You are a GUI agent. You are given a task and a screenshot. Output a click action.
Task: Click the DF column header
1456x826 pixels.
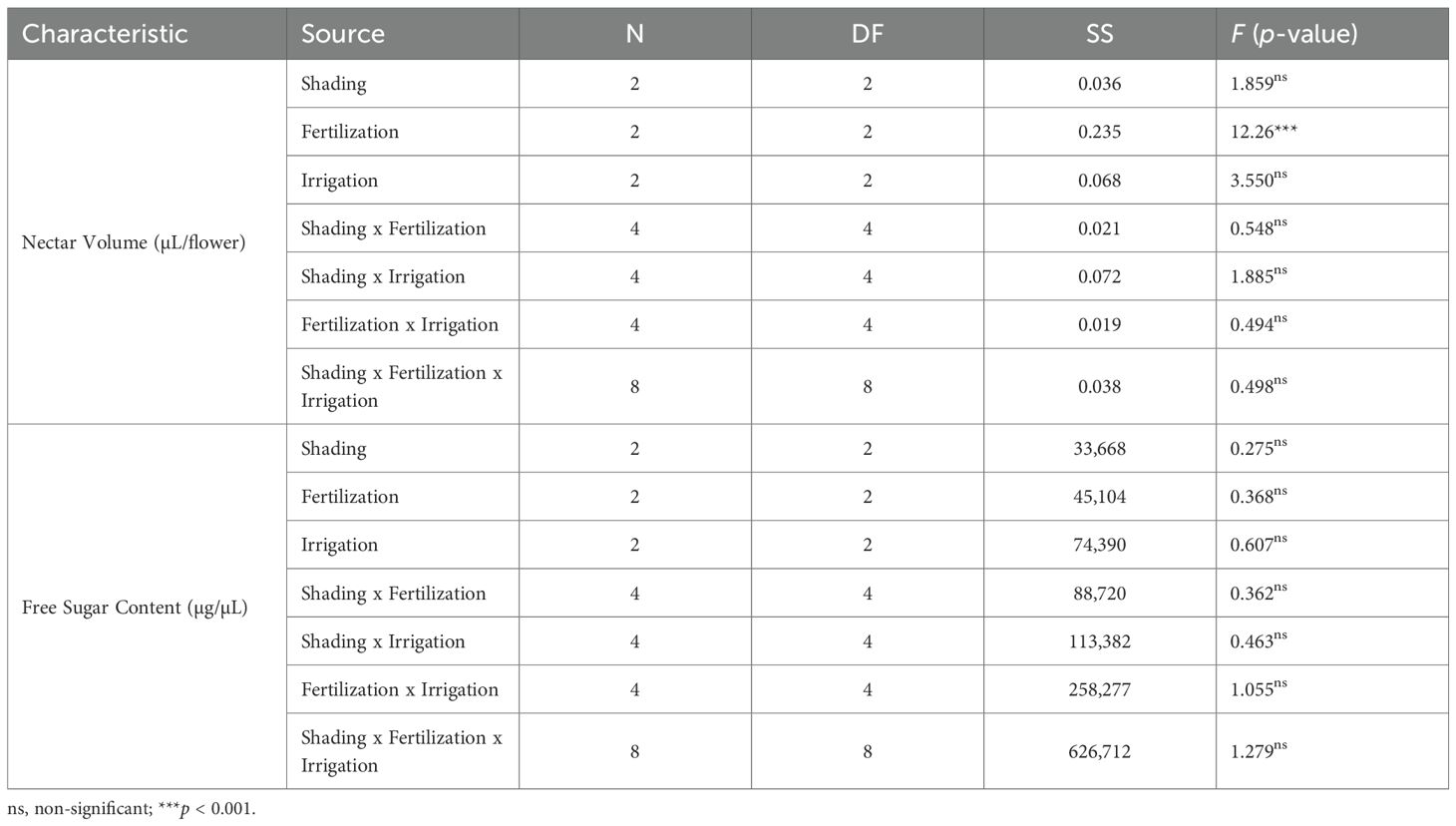coord(867,34)
